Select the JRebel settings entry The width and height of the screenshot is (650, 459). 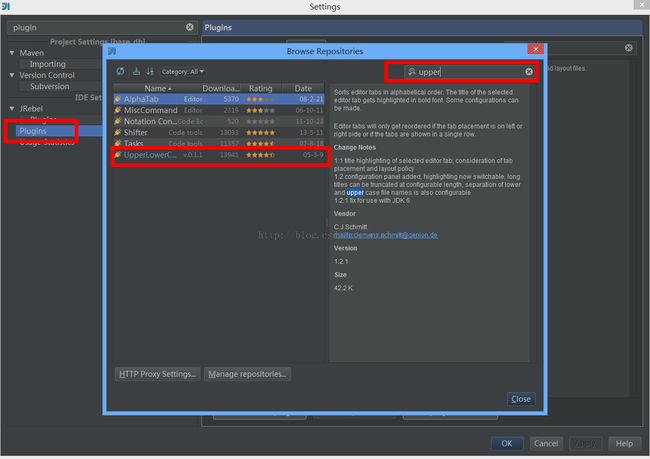[31, 109]
